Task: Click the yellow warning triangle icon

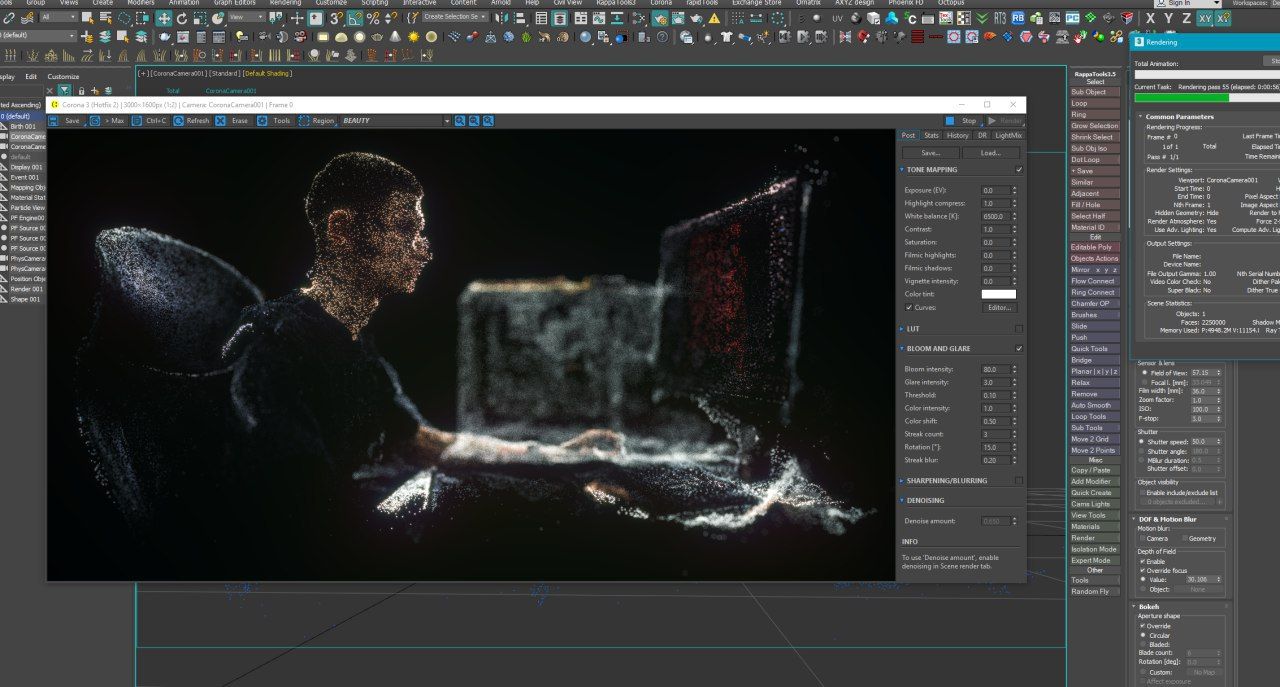Action: 714,18
